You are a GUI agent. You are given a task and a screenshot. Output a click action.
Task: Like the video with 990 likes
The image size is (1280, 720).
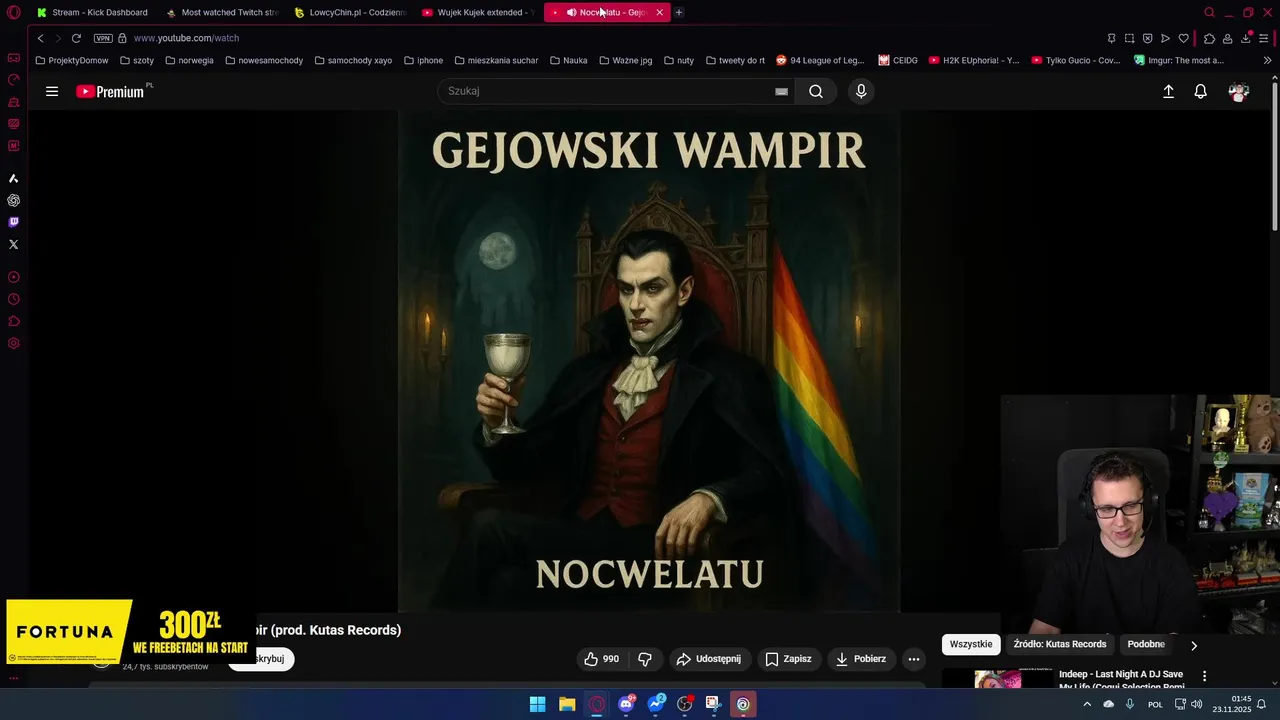coord(602,659)
